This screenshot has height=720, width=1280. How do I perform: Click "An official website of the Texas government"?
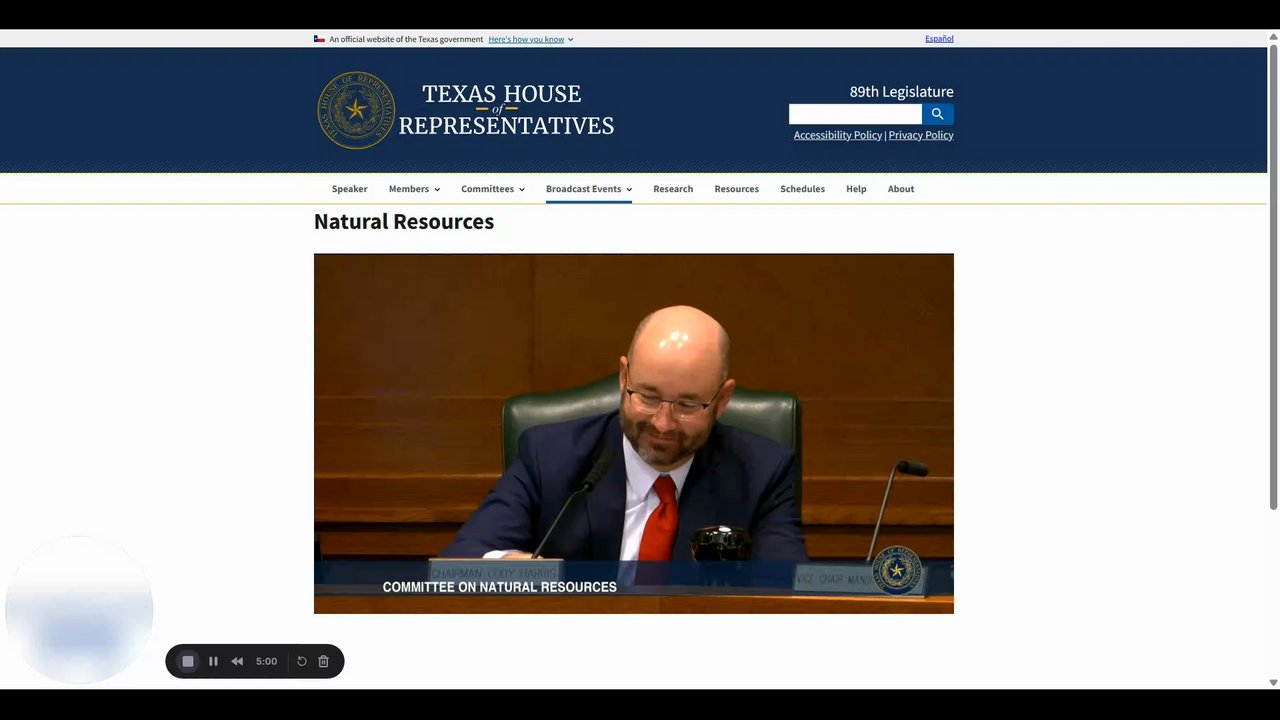point(406,39)
